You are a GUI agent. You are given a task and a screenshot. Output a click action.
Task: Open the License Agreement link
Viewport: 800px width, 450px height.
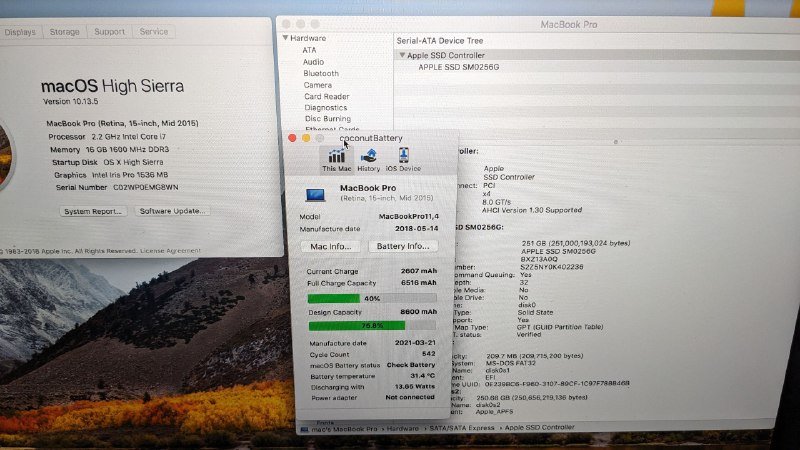pyautogui.click(x=170, y=251)
